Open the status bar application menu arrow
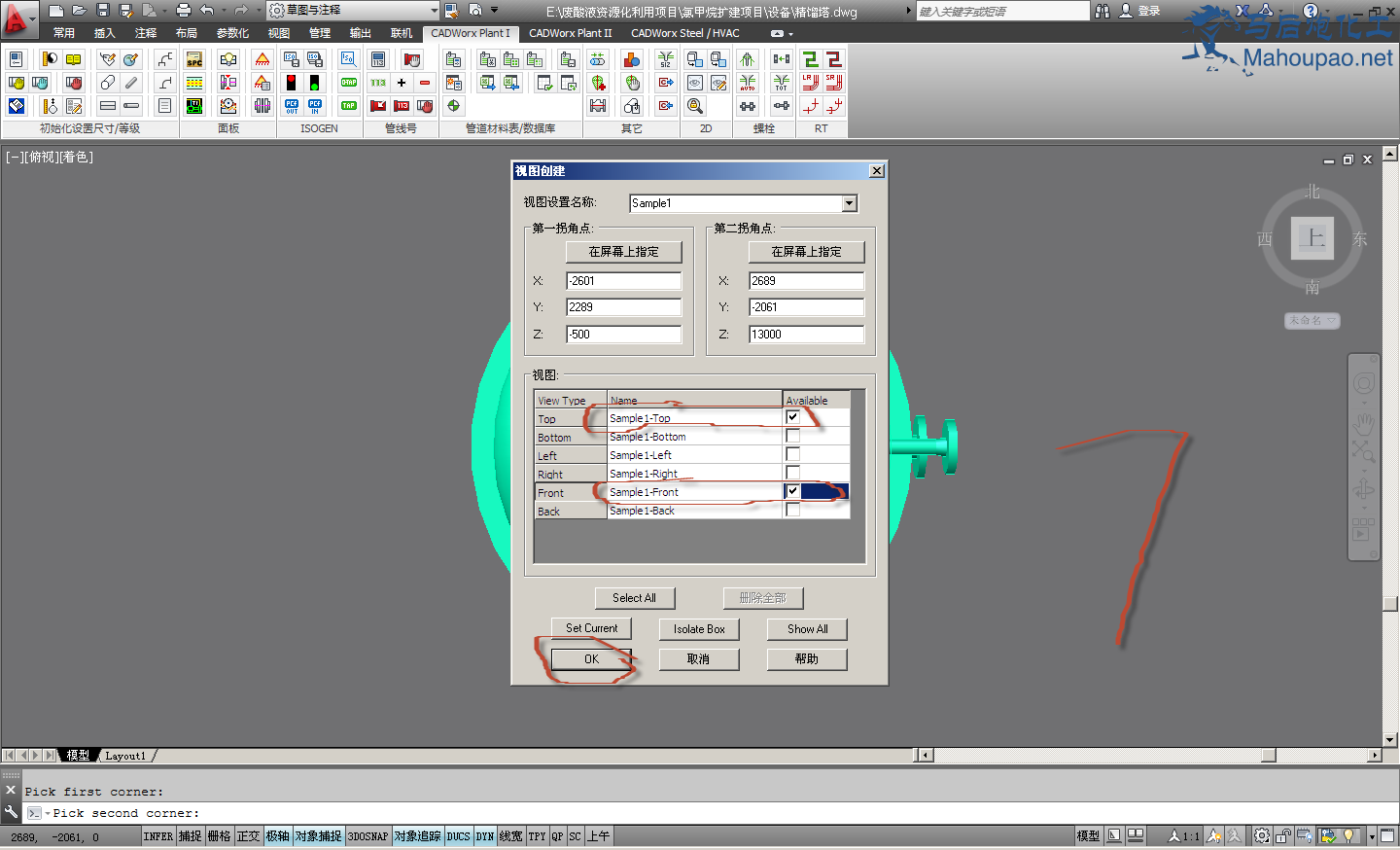 pyautogui.click(x=1372, y=836)
